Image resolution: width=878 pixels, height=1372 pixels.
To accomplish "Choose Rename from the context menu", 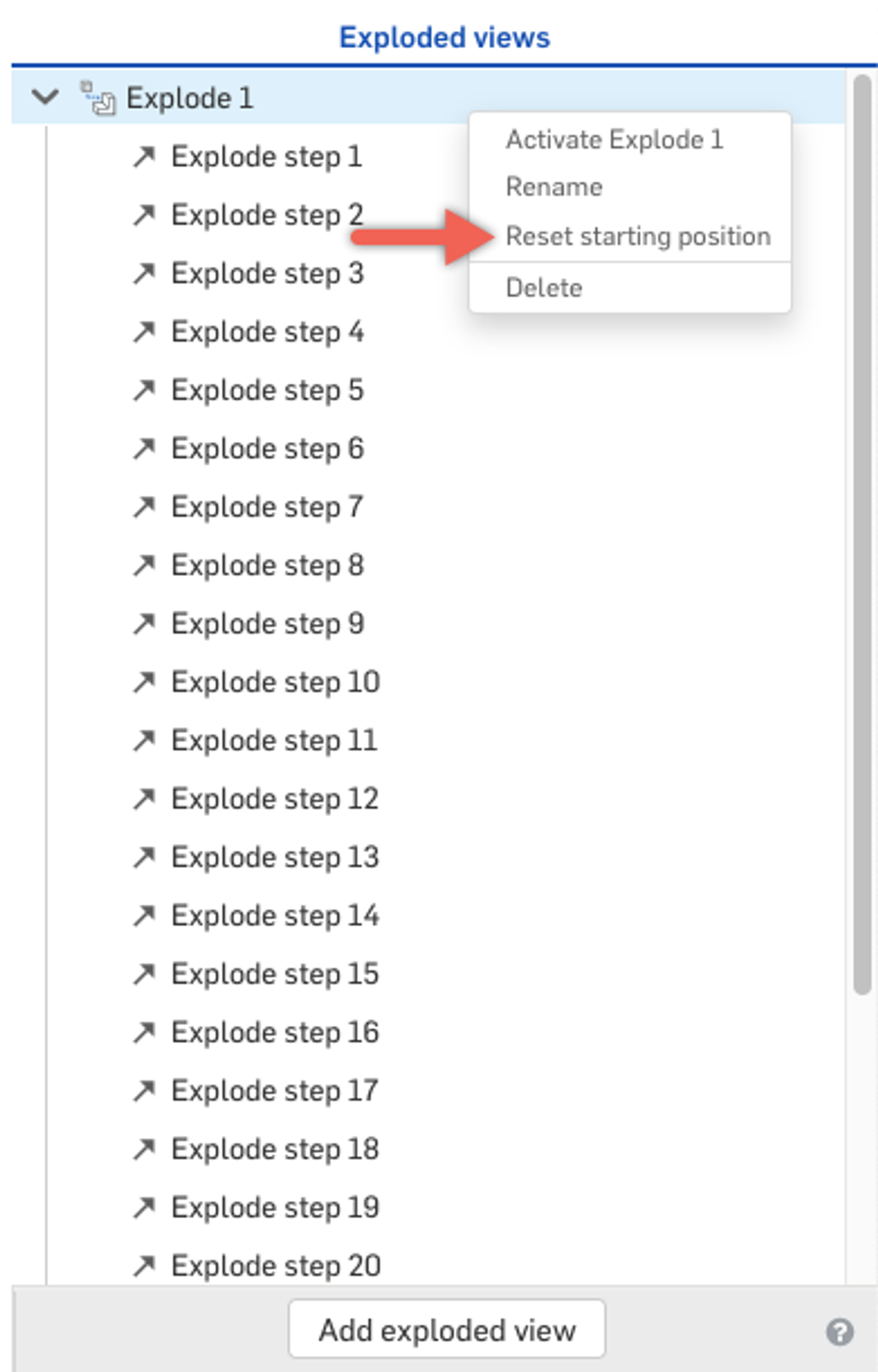I will (554, 187).
